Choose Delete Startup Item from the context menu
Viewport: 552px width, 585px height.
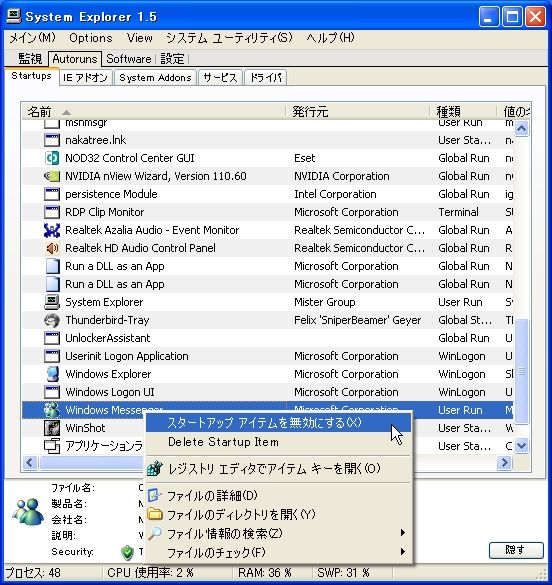tap(278, 442)
